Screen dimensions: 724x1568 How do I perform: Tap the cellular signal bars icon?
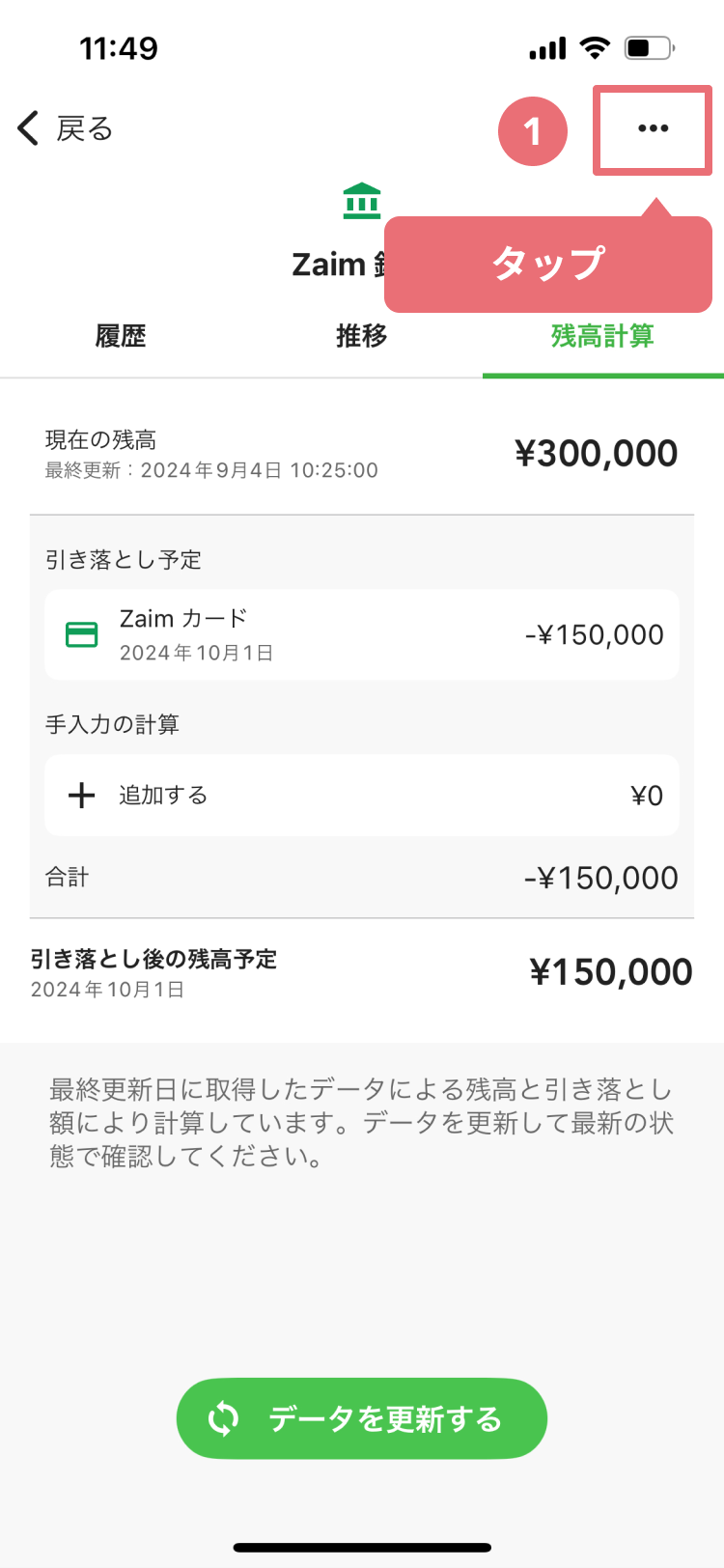point(547,48)
